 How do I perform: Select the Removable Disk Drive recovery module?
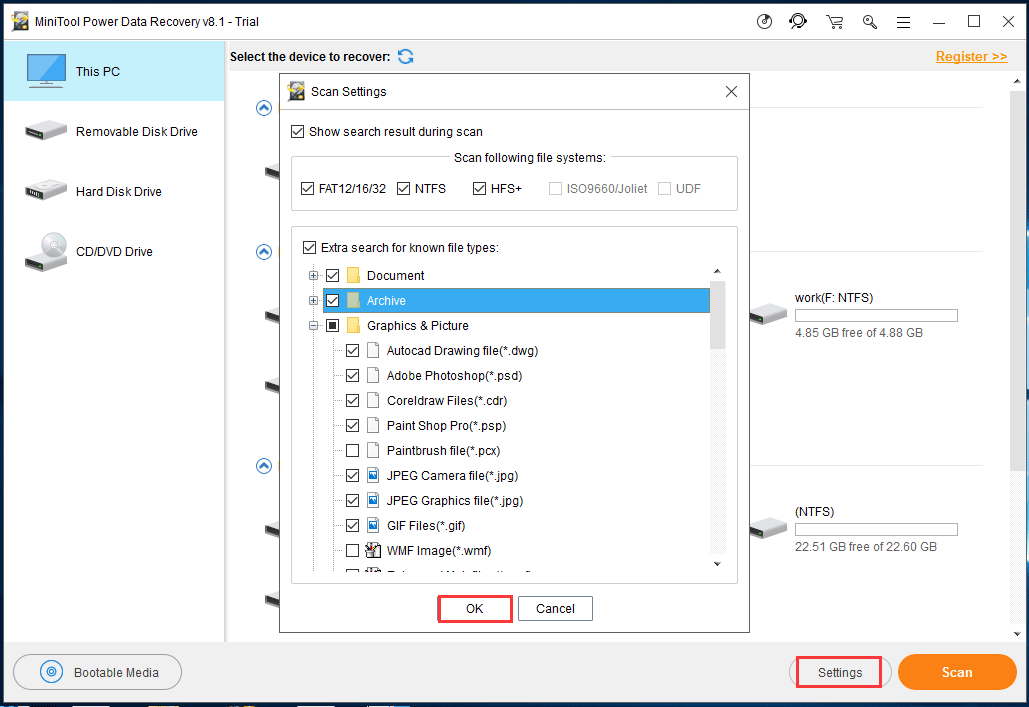tap(139, 131)
